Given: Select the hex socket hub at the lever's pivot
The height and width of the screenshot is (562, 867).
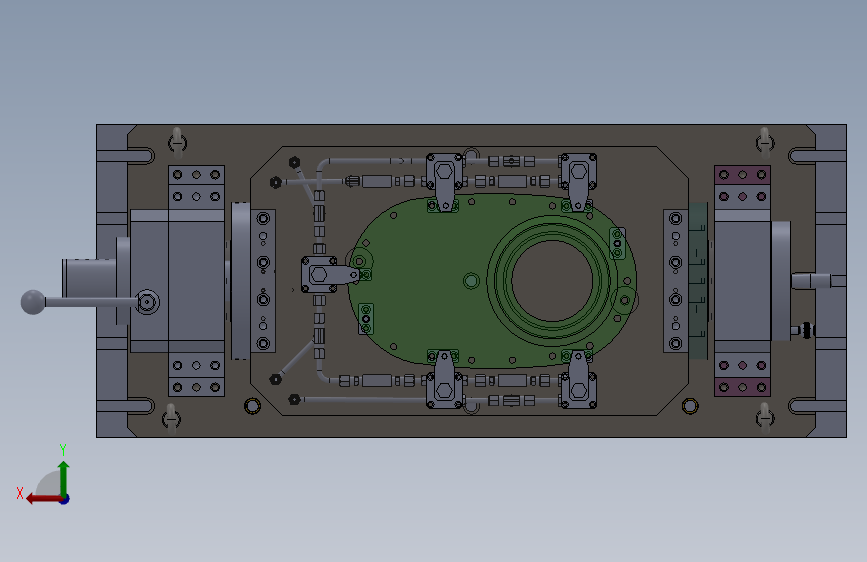Looking at the screenshot, I should pos(147,302).
